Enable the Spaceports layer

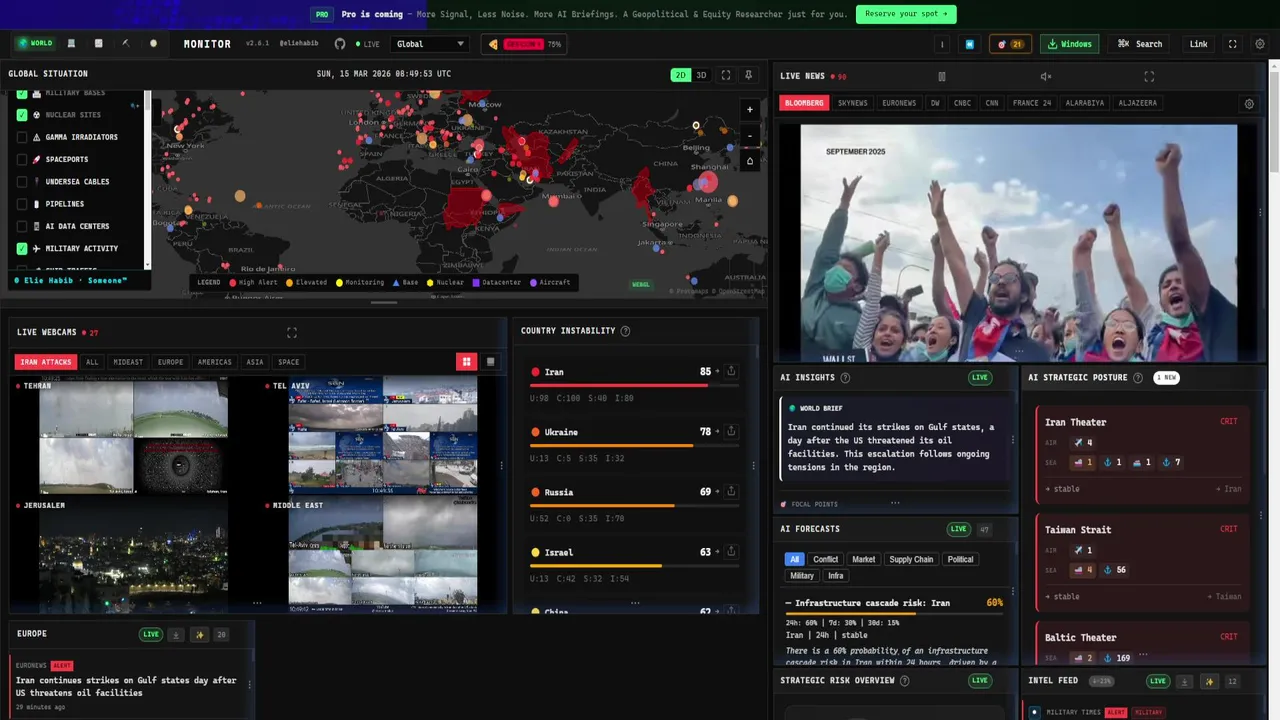pos(22,159)
